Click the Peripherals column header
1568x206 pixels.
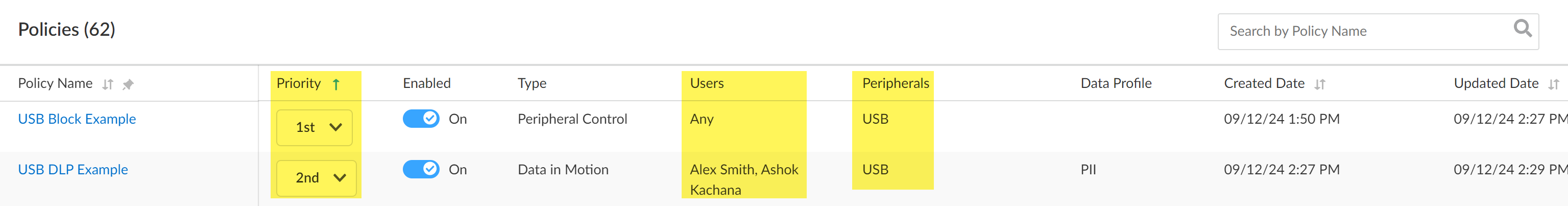pos(895,83)
